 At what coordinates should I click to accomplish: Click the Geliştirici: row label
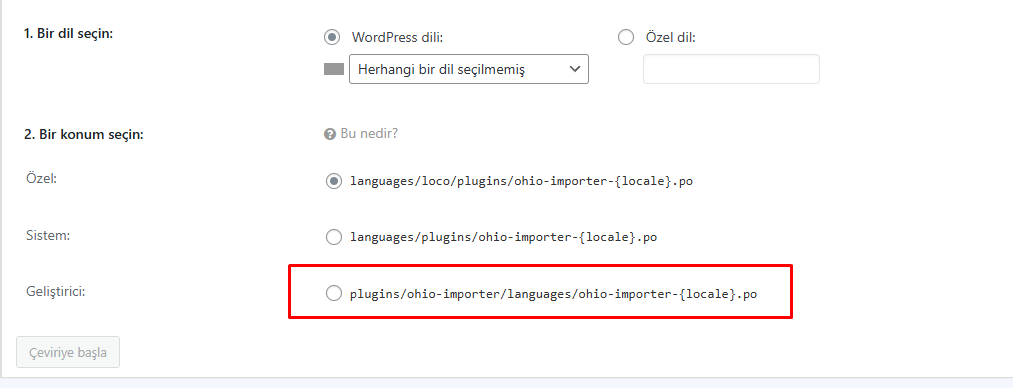(55, 291)
